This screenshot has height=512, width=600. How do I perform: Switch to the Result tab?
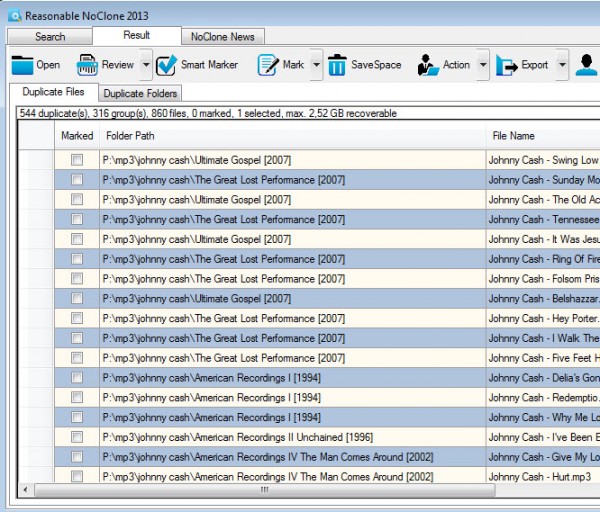tap(137, 36)
